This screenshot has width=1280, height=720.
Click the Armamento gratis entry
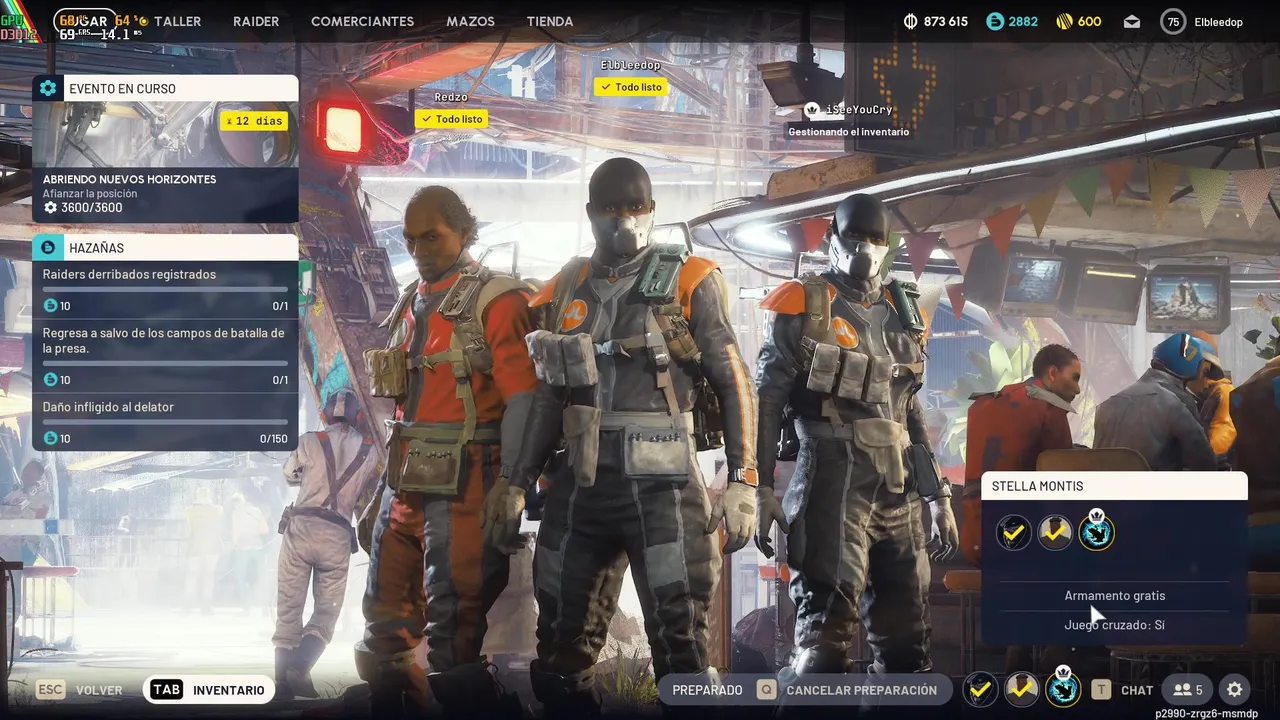coord(1114,596)
